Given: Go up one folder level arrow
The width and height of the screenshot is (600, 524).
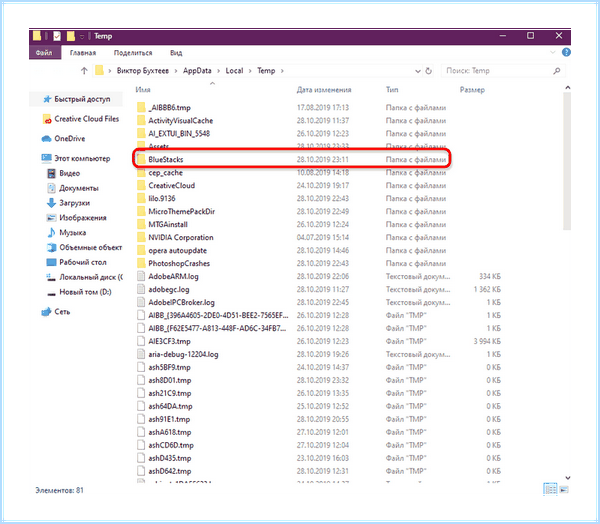Looking at the screenshot, I should [x=84, y=70].
